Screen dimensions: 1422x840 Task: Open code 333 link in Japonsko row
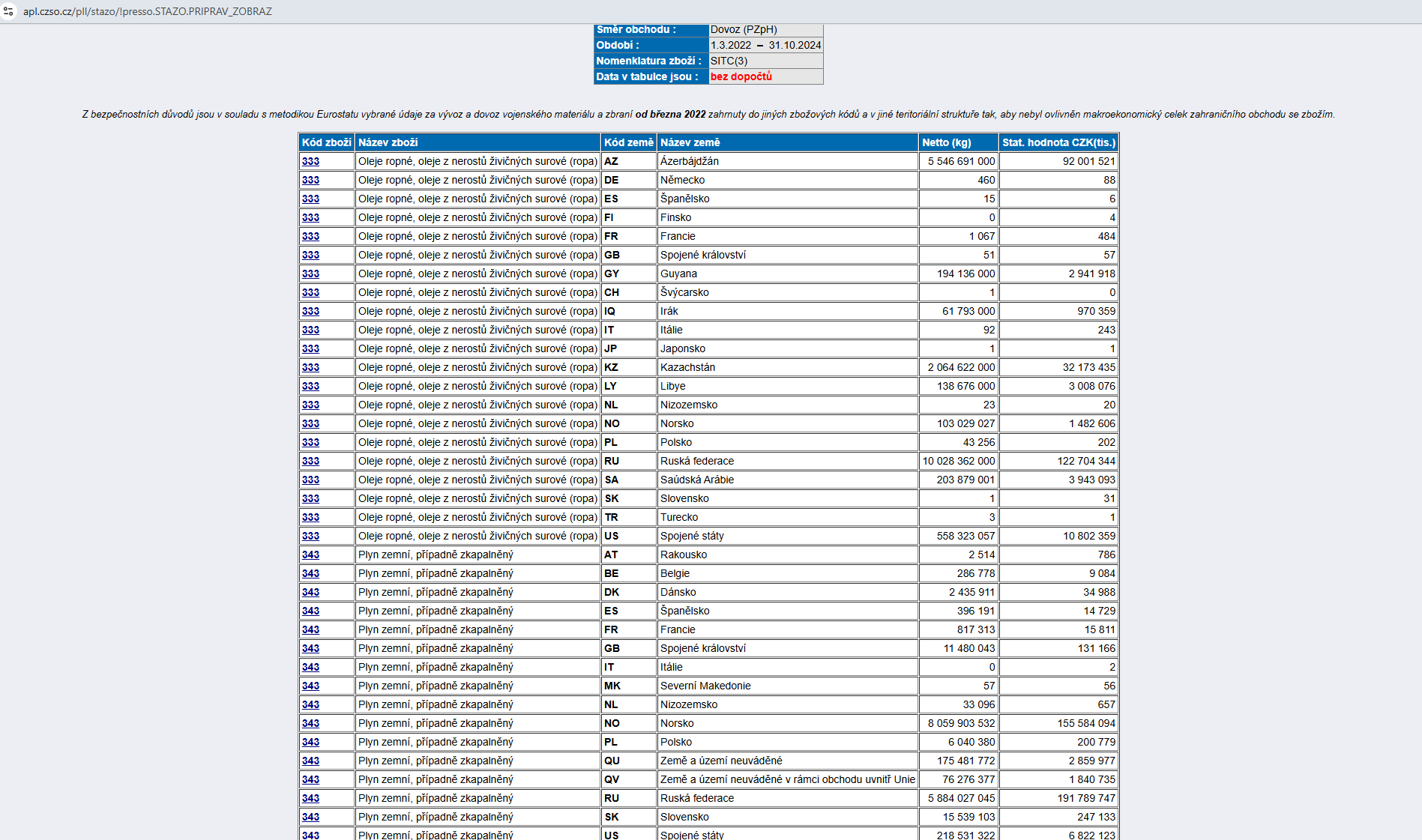[x=310, y=348]
